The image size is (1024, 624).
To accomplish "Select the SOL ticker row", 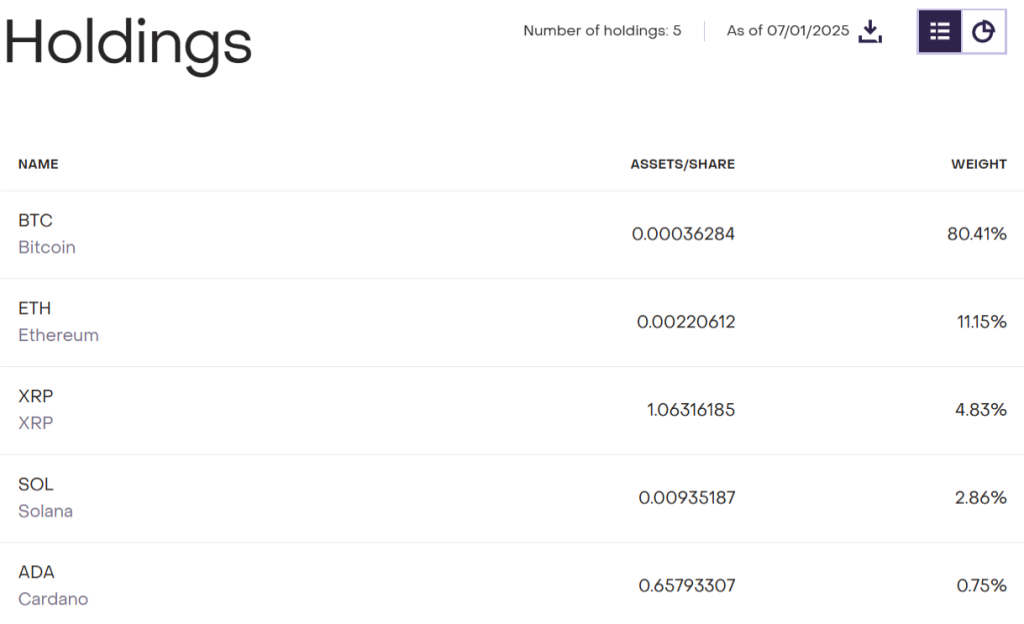I will click(36, 485).
